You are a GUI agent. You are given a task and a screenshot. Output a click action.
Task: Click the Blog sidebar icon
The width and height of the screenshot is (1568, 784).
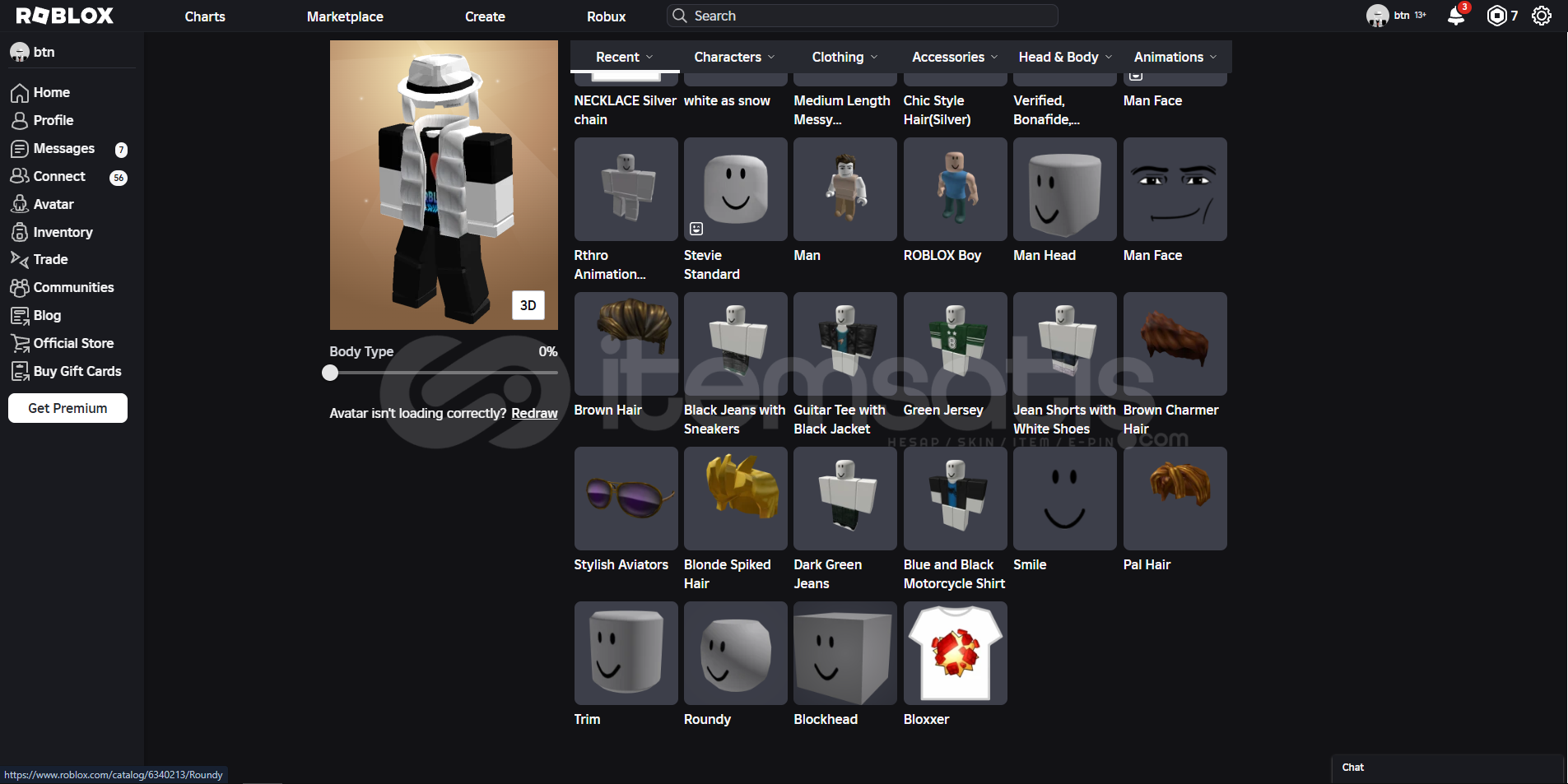pyautogui.click(x=20, y=315)
